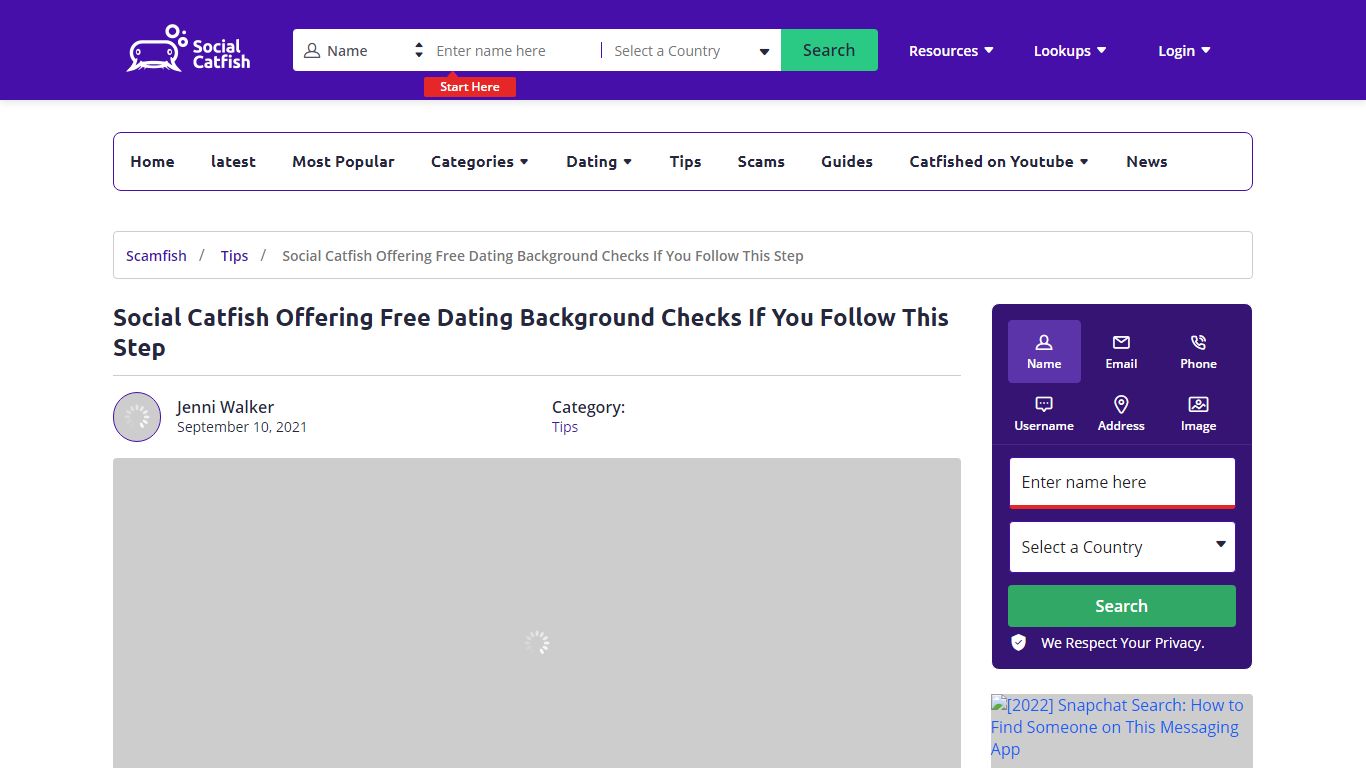Follow the Tips breadcrumb link
1366x768 pixels.
coord(234,256)
